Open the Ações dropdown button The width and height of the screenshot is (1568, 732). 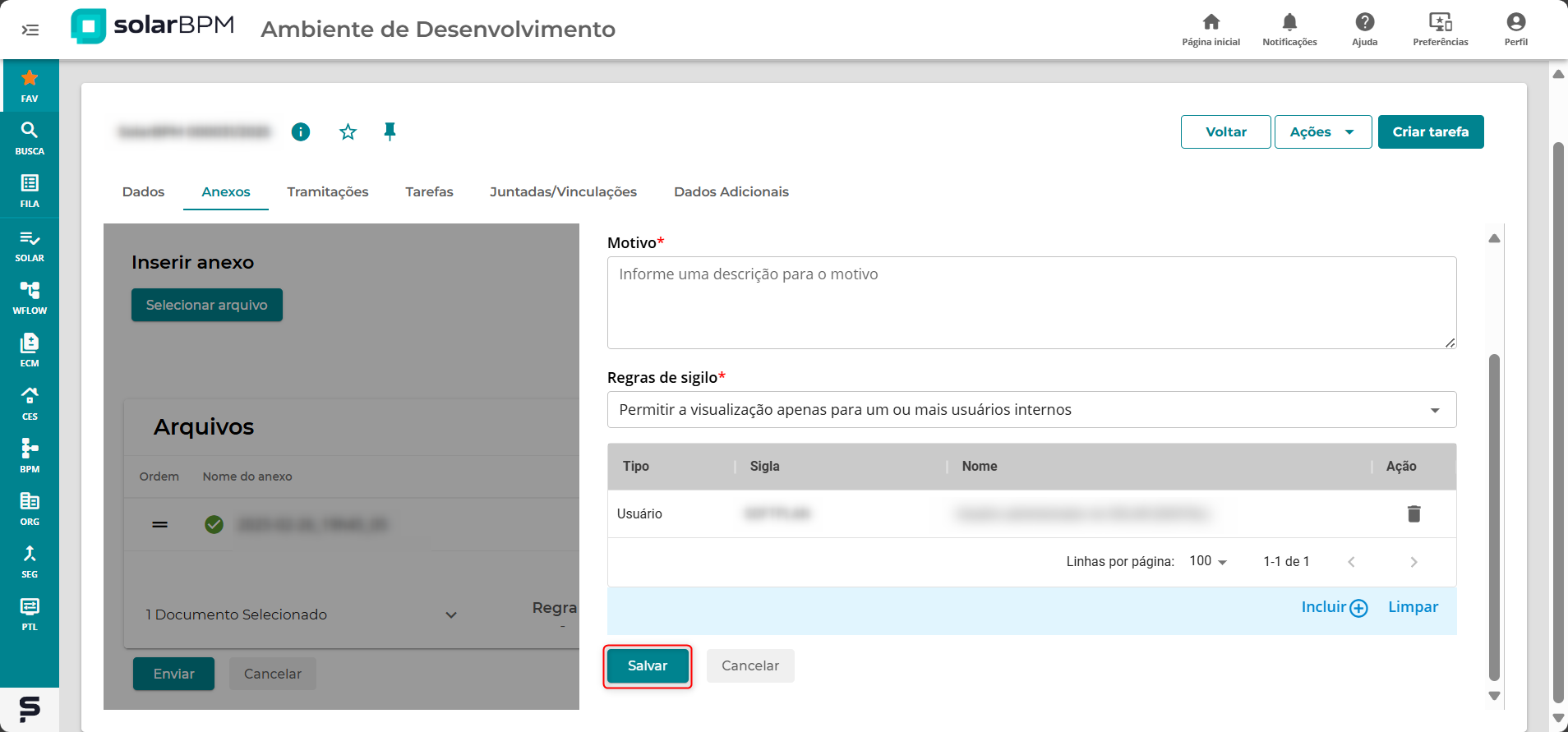(1322, 131)
